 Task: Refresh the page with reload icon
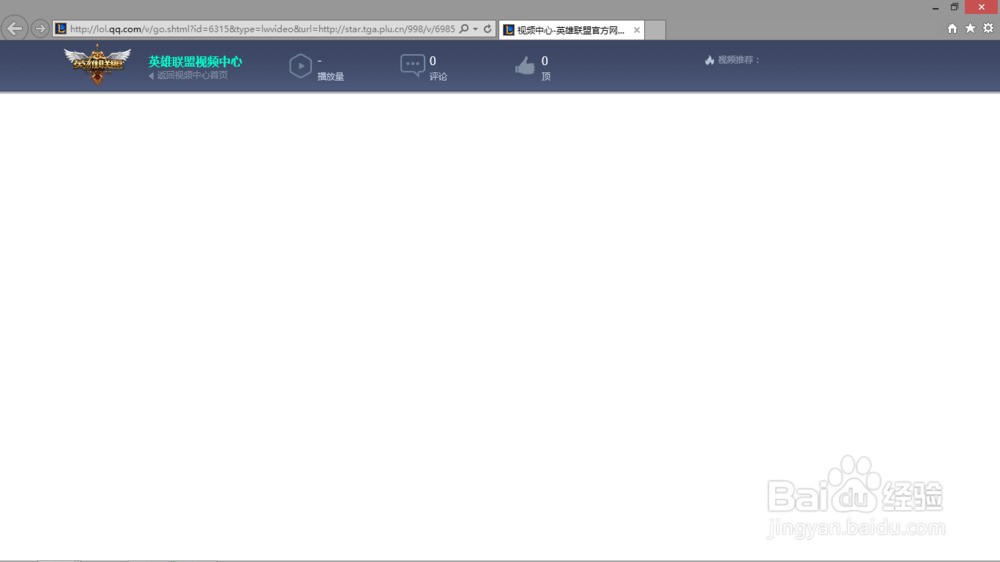[x=488, y=29]
